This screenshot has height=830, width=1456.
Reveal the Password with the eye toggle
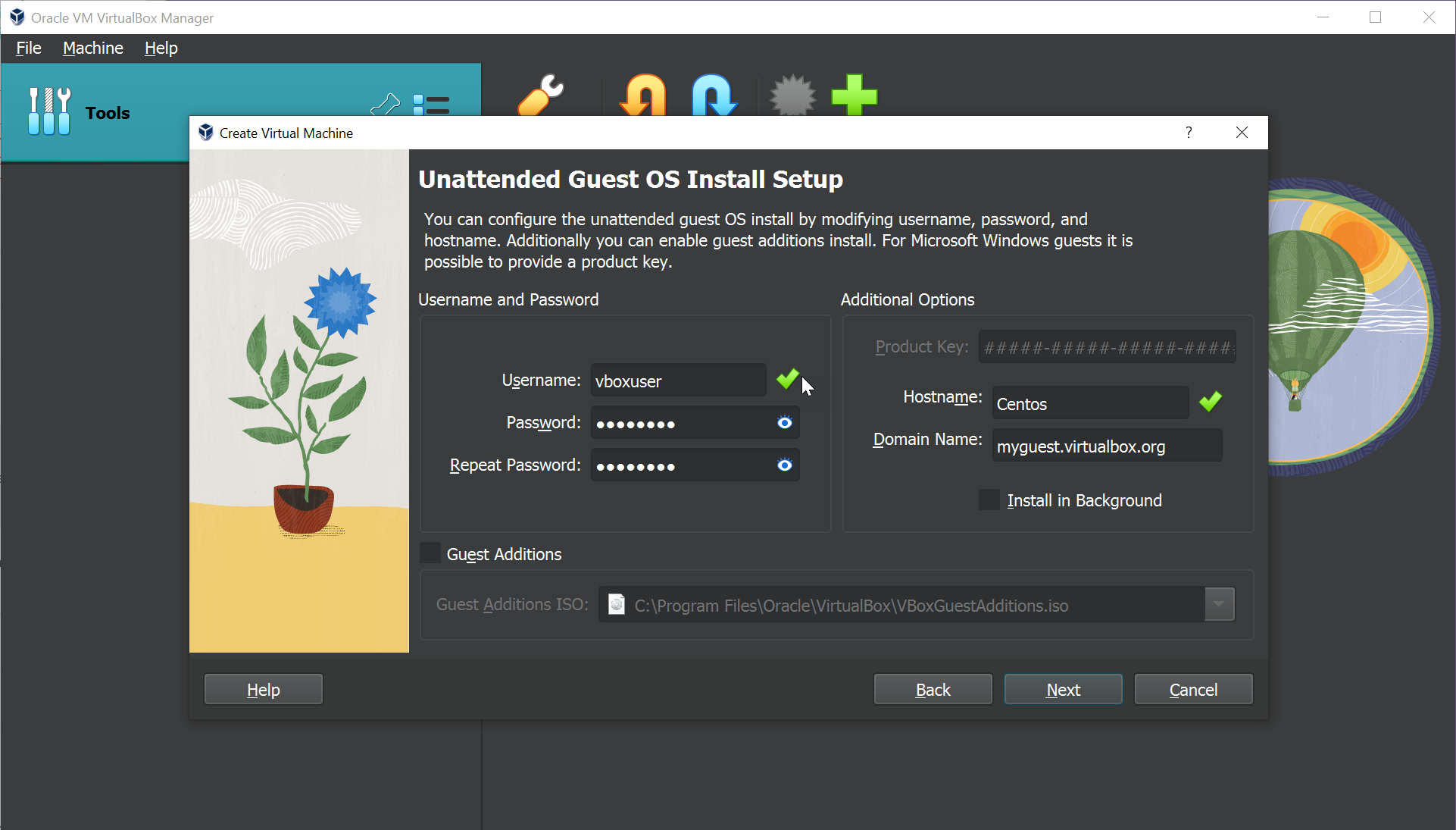pyautogui.click(x=784, y=422)
